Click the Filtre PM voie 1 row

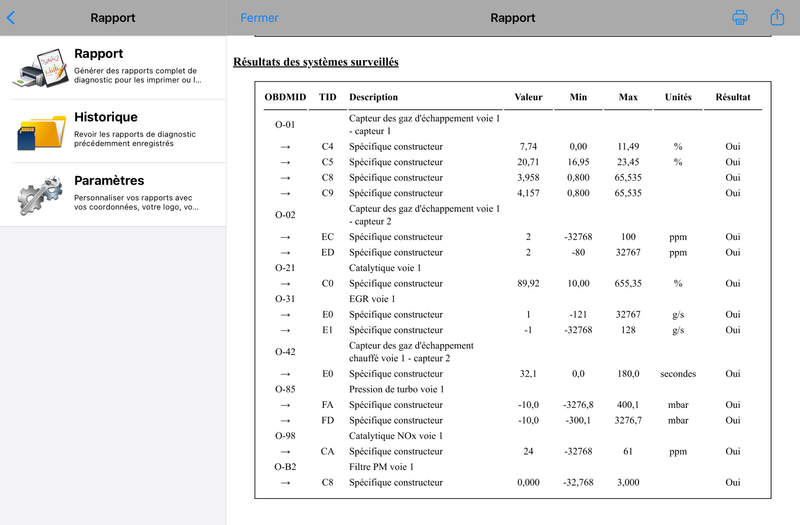[513, 467]
